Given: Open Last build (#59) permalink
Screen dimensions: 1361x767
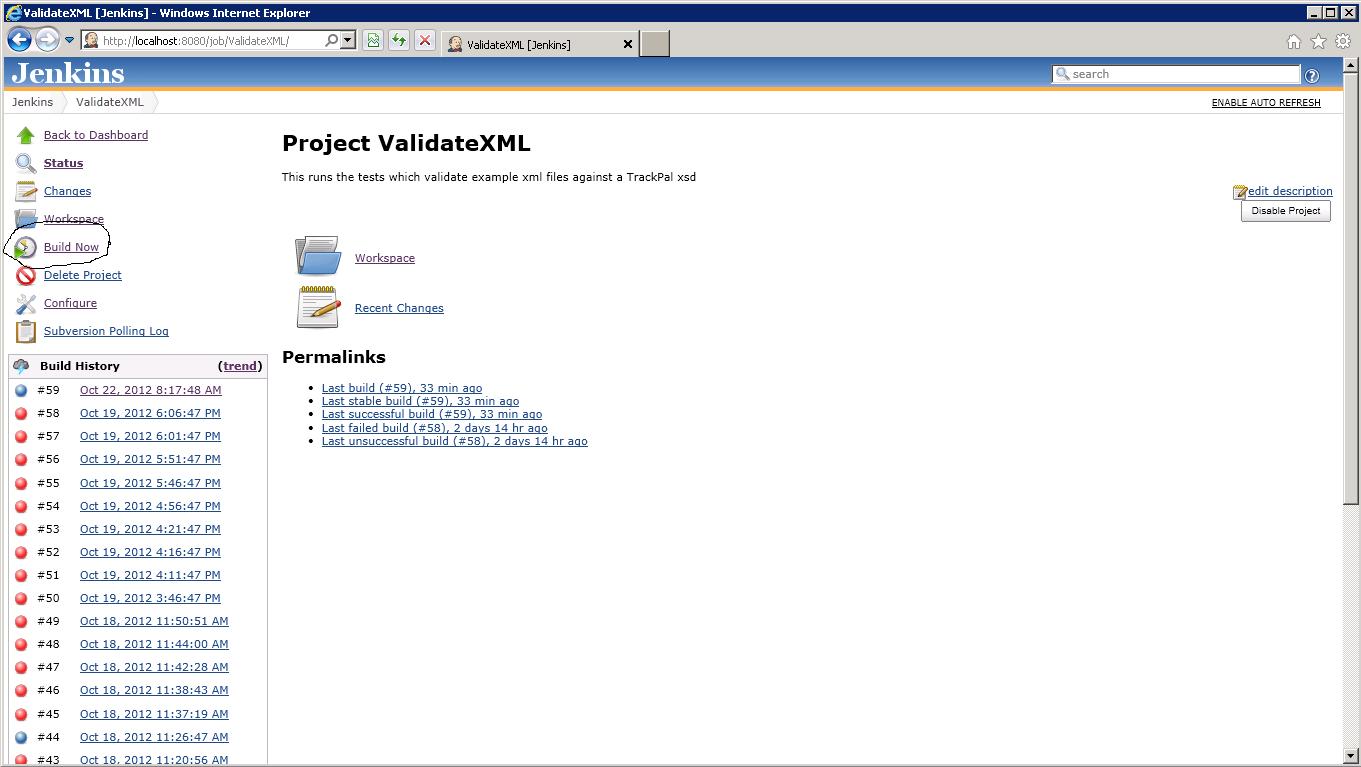Looking at the screenshot, I should coord(402,388).
